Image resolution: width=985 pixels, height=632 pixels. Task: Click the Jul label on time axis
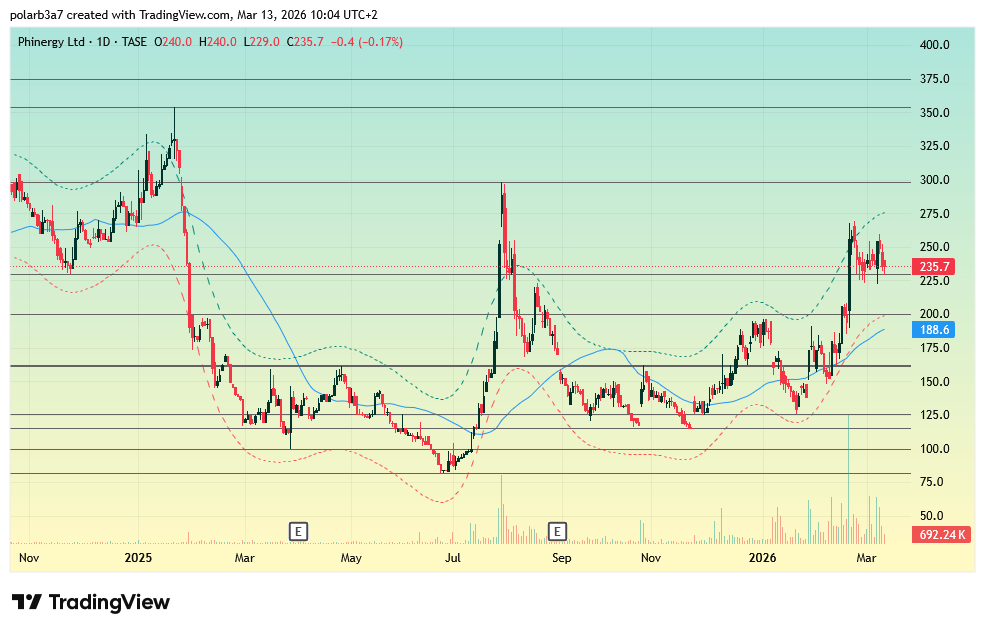click(452, 558)
